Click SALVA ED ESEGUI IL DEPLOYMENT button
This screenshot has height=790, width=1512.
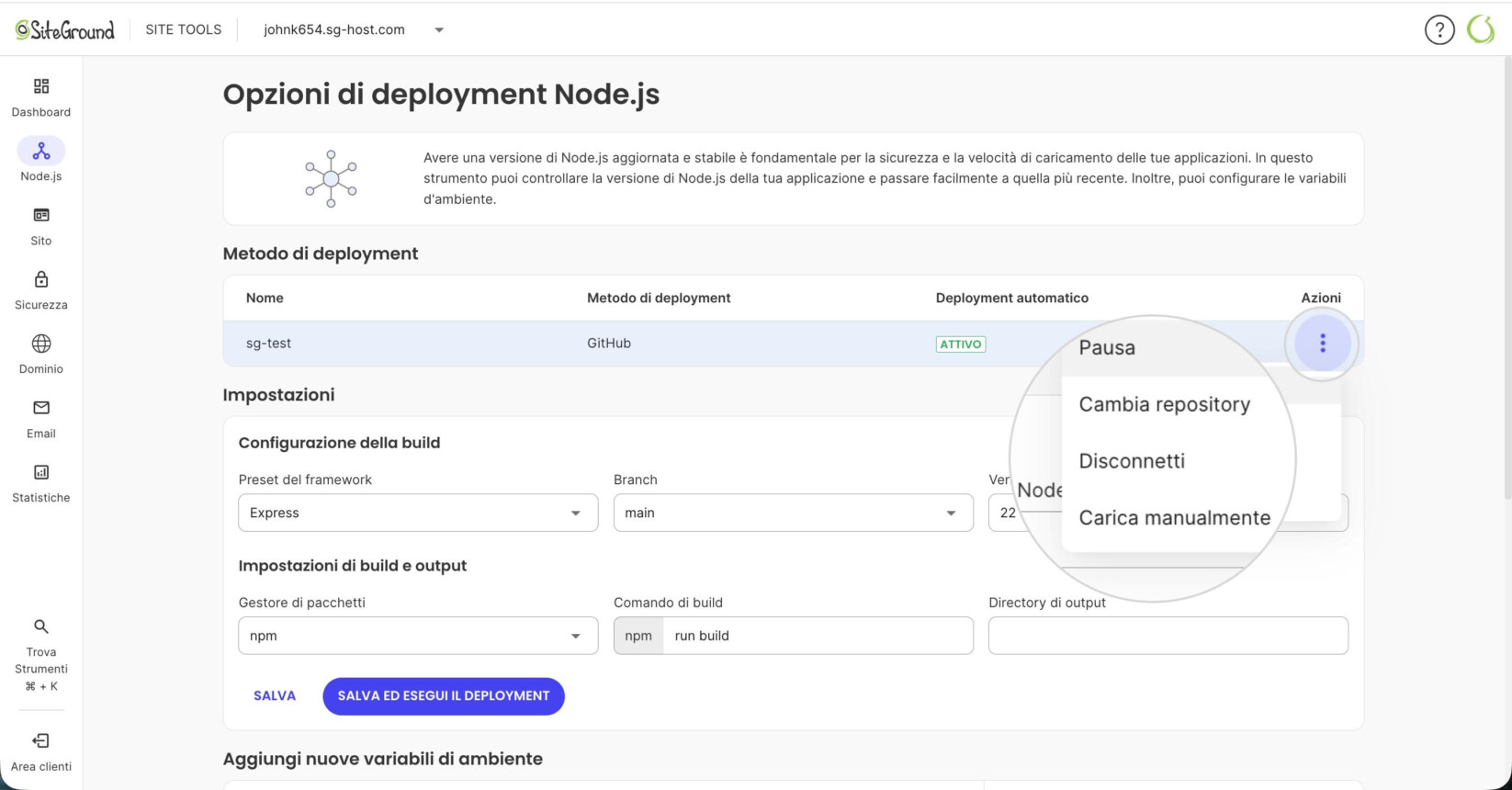[444, 696]
